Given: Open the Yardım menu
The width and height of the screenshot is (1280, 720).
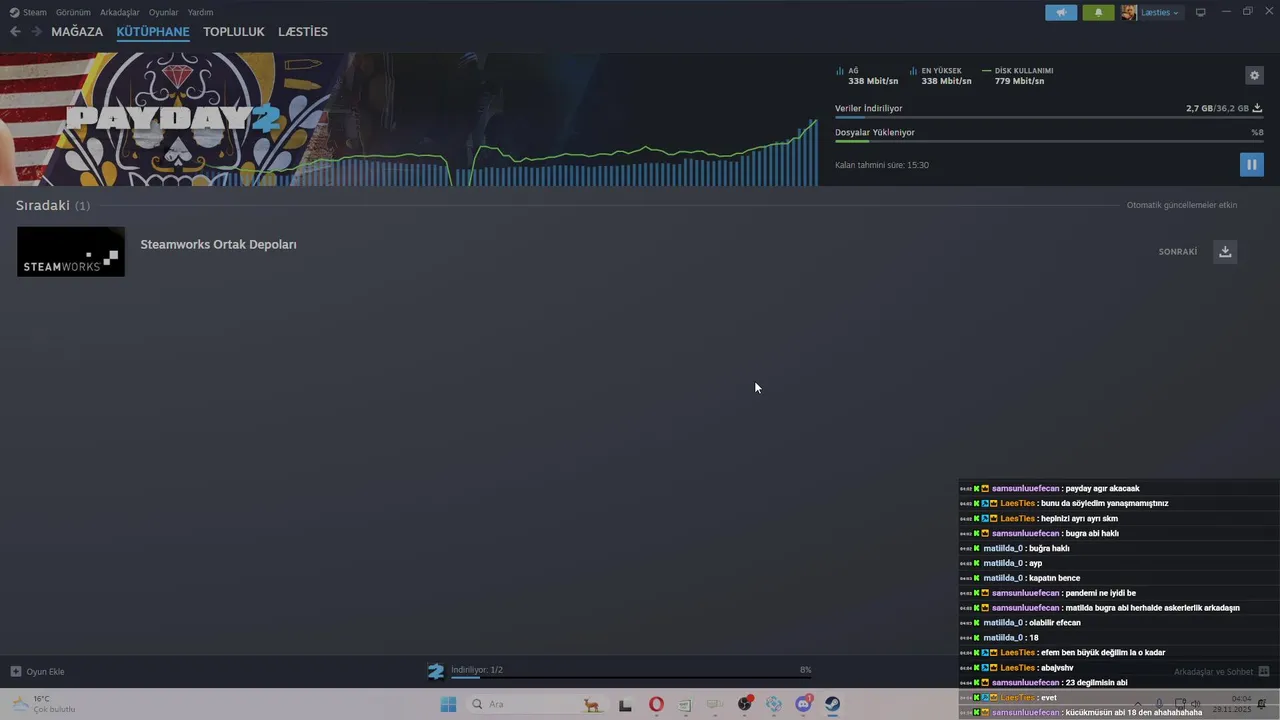Looking at the screenshot, I should 200,12.
